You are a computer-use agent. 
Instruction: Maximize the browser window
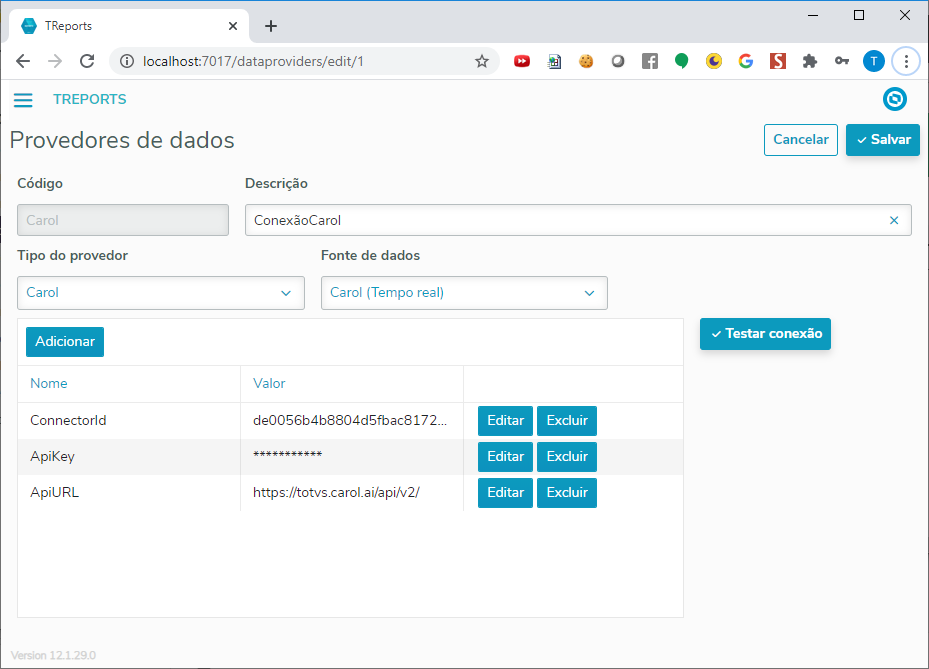click(858, 15)
